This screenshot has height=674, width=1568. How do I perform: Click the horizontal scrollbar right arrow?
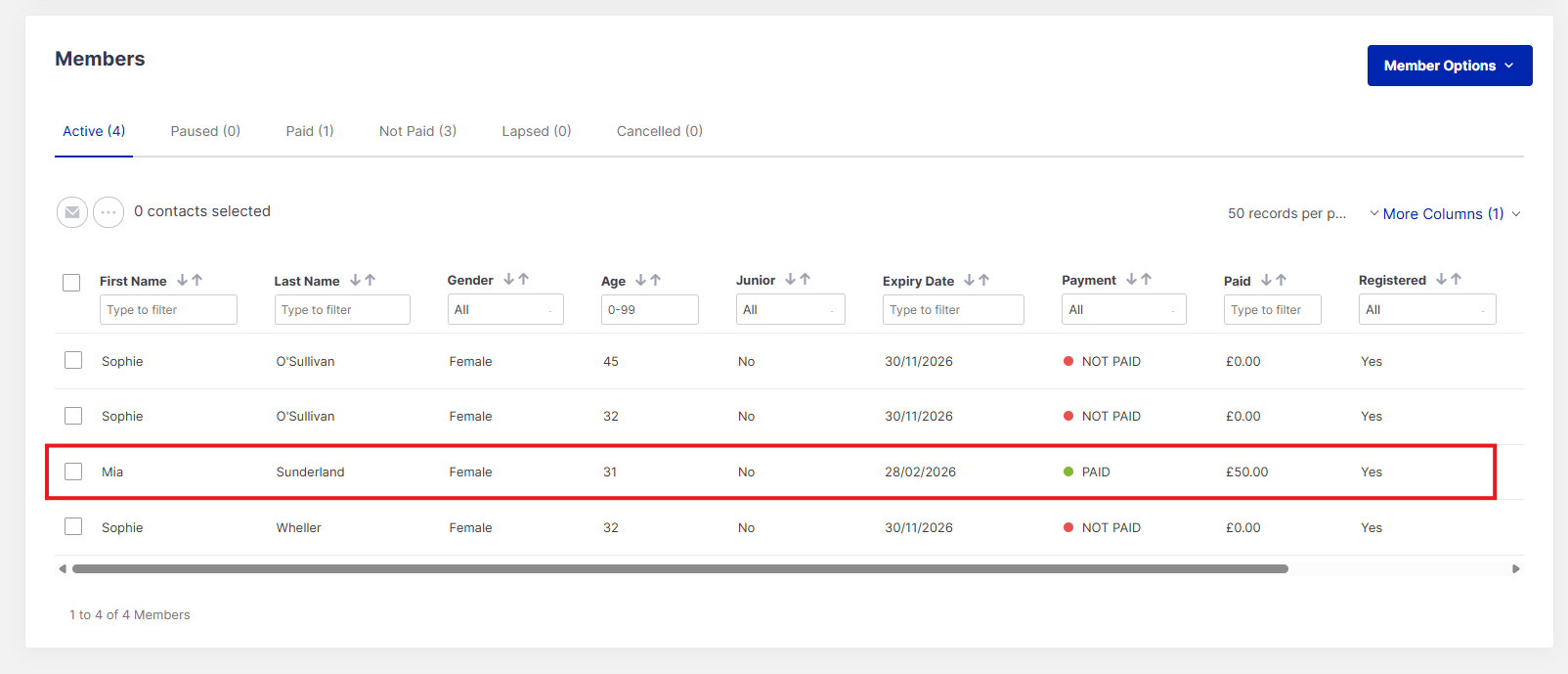pos(1516,568)
